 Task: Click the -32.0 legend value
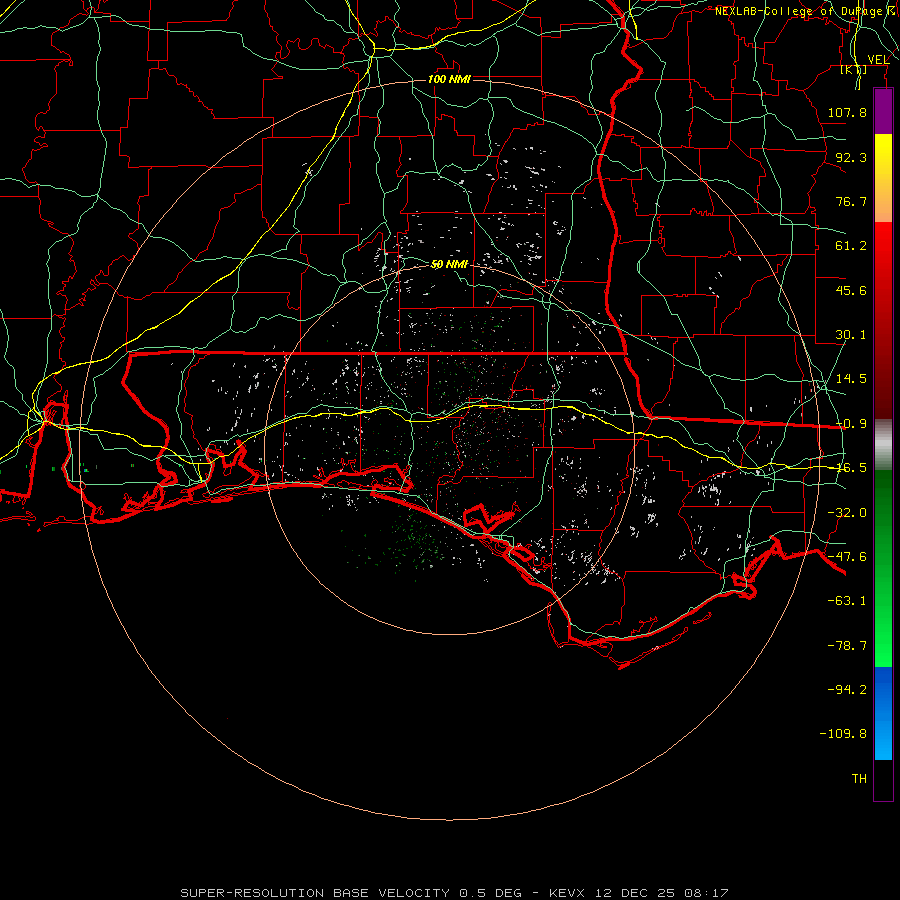[847, 513]
